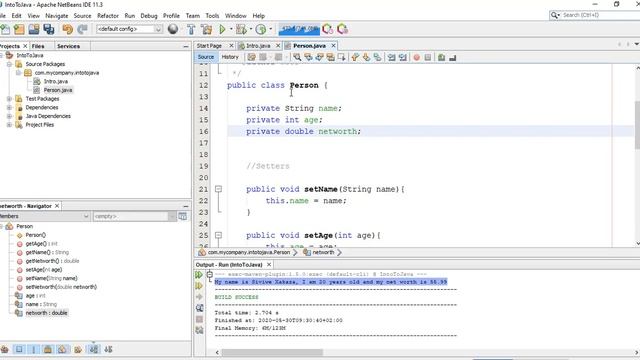Click the New Project toolbar icon
This screenshot has width=640, height=360.
[19, 29]
